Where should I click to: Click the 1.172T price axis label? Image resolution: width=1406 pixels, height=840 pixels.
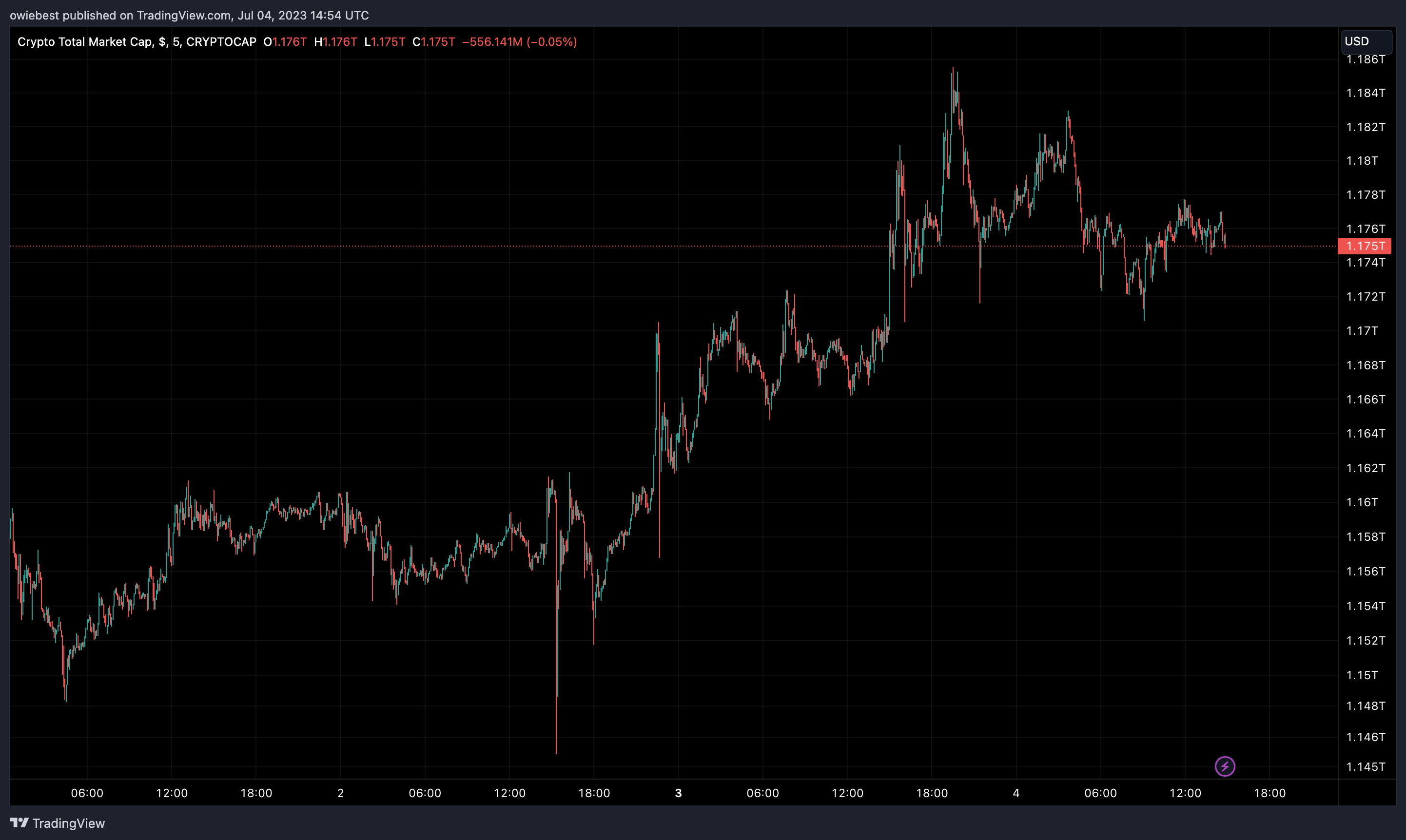[1365, 297]
